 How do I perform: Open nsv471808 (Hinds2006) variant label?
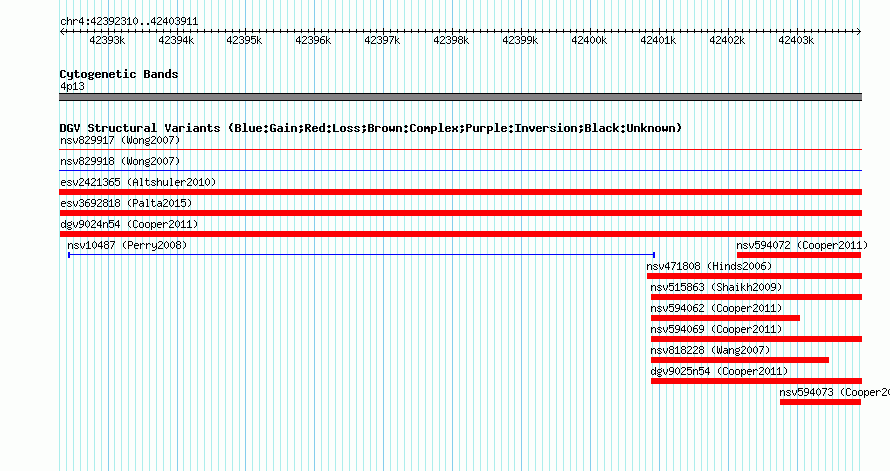709,266
